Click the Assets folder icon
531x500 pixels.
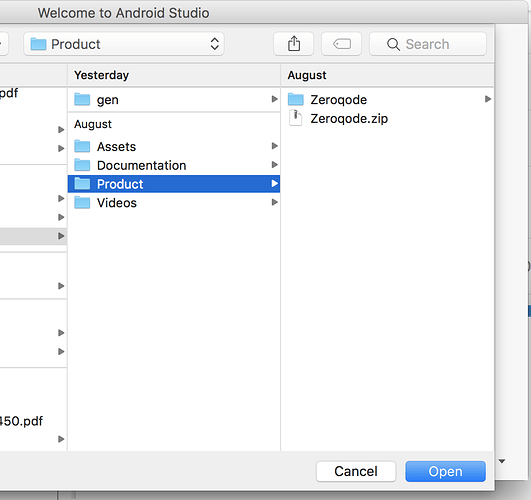pyautogui.click(x=82, y=146)
